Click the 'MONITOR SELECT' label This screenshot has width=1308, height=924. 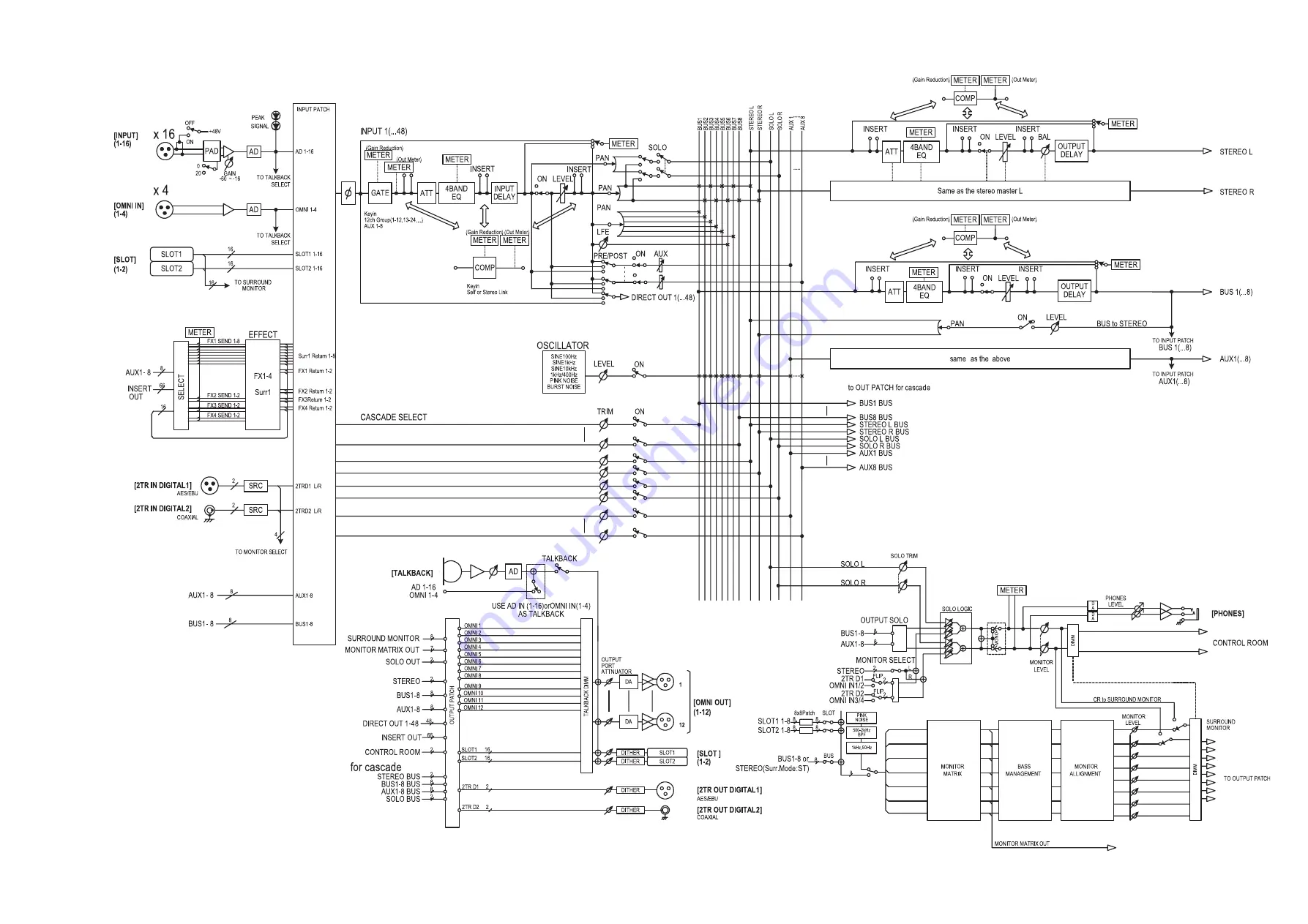click(886, 660)
